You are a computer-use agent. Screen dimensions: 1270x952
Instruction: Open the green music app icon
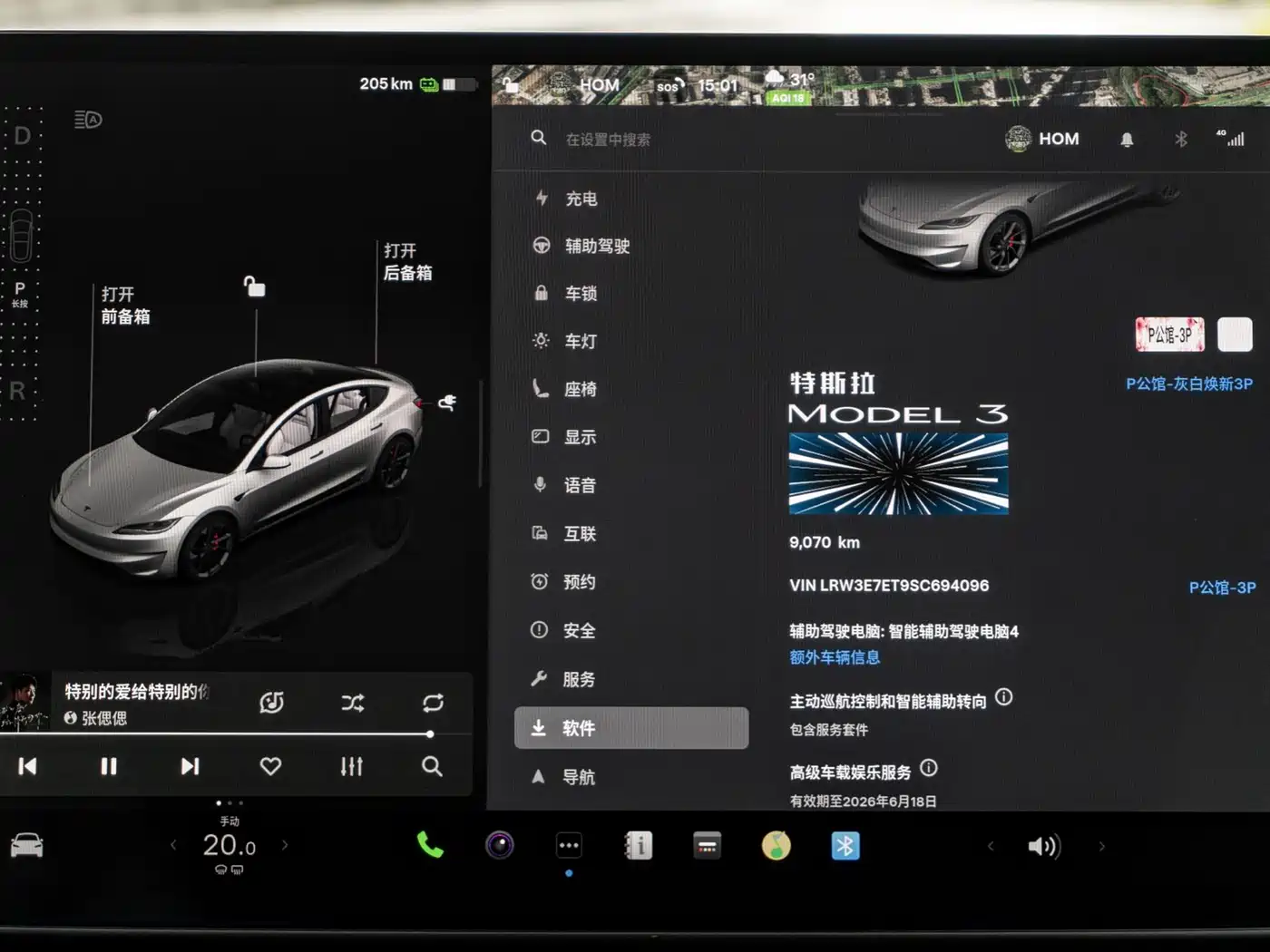(x=776, y=846)
